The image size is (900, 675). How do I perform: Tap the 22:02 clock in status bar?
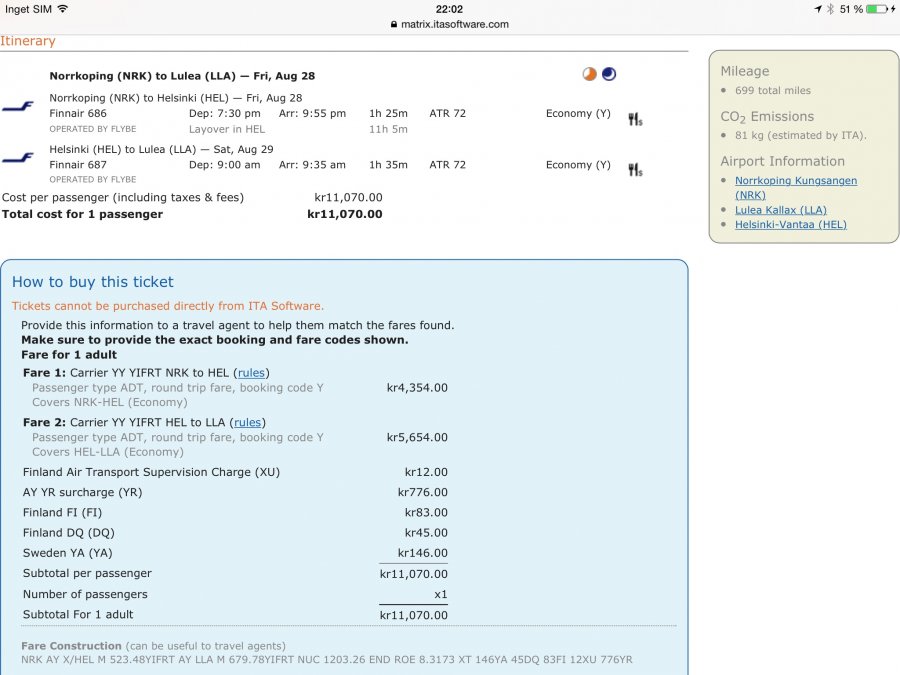[x=449, y=9]
